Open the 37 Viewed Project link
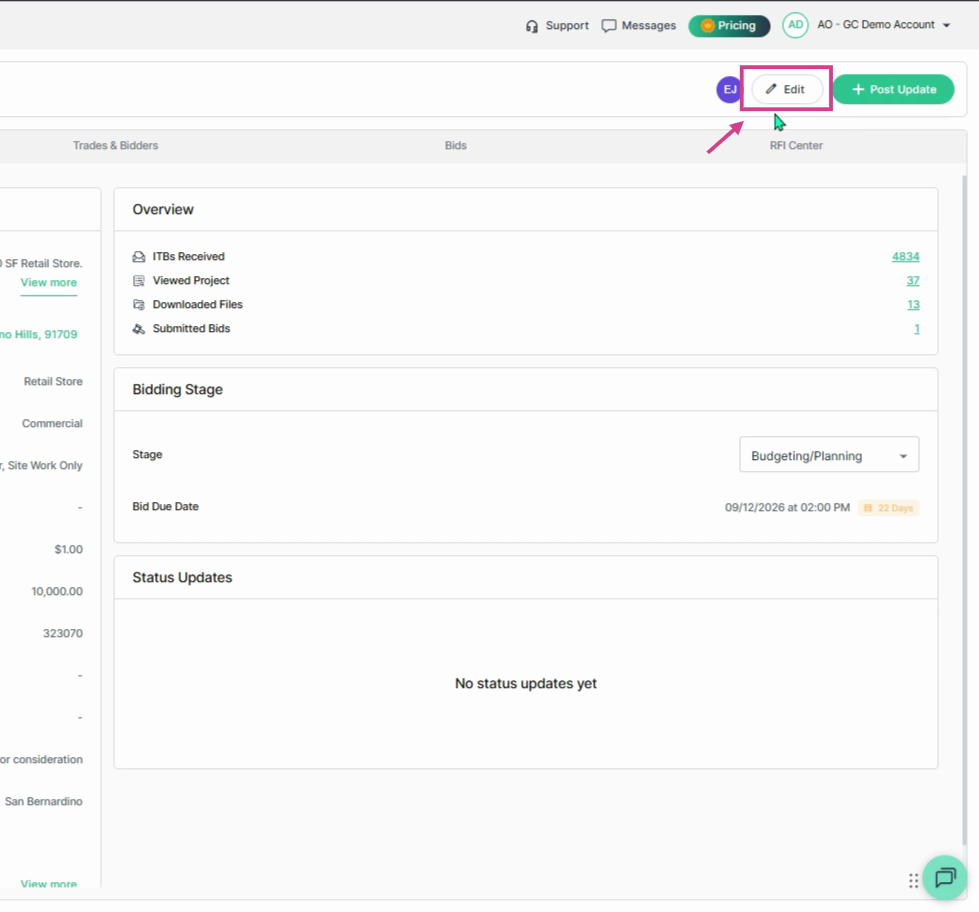979x912 pixels. (x=913, y=281)
